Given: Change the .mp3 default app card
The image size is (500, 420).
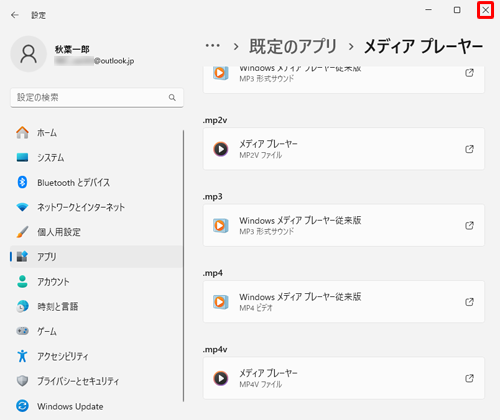Looking at the screenshot, I should tap(344, 225).
